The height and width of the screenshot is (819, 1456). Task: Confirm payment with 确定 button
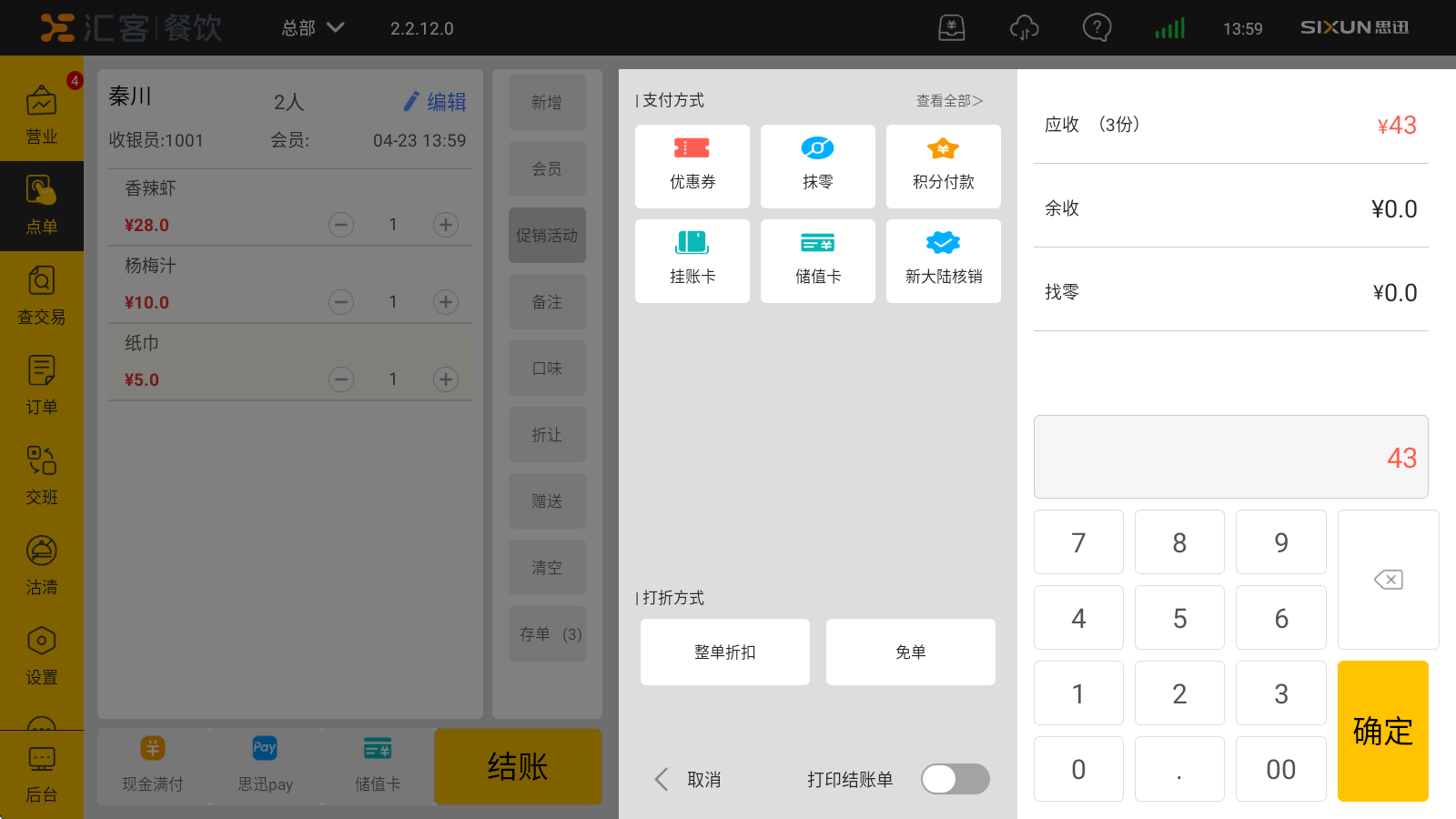(x=1383, y=731)
